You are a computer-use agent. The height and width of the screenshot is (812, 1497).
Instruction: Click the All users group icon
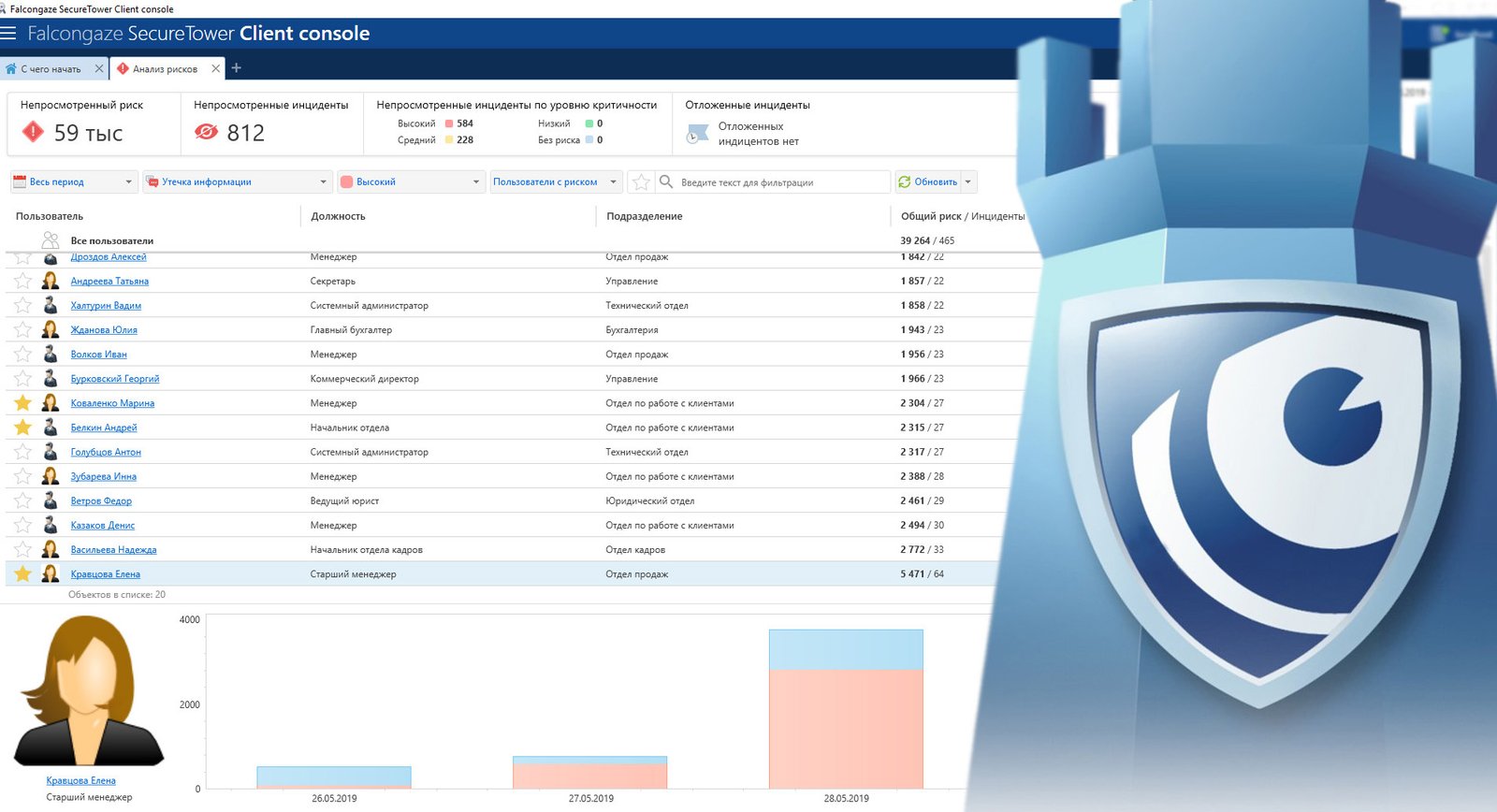point(51,240)
